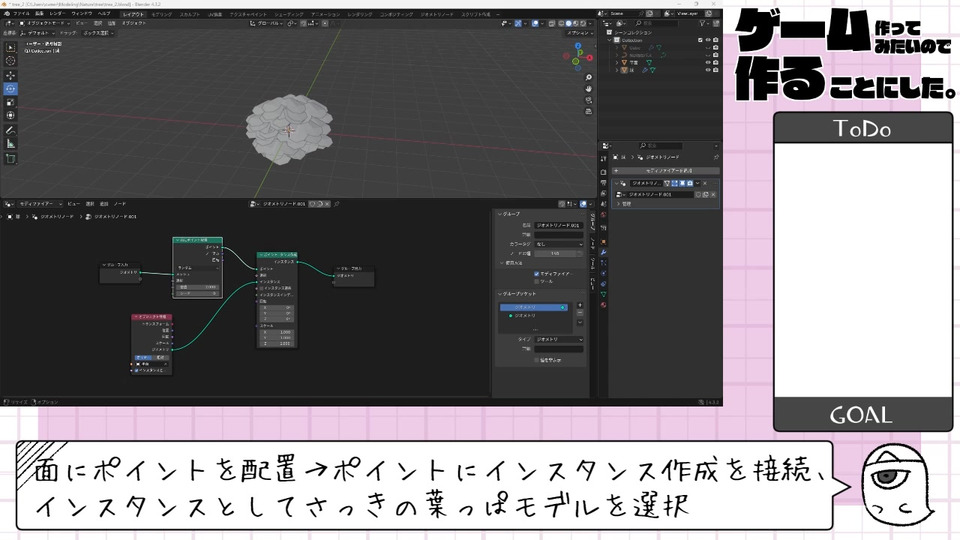960x540 pixels.
Task: Open the Edit menu
Action: (x=39, y=13)
